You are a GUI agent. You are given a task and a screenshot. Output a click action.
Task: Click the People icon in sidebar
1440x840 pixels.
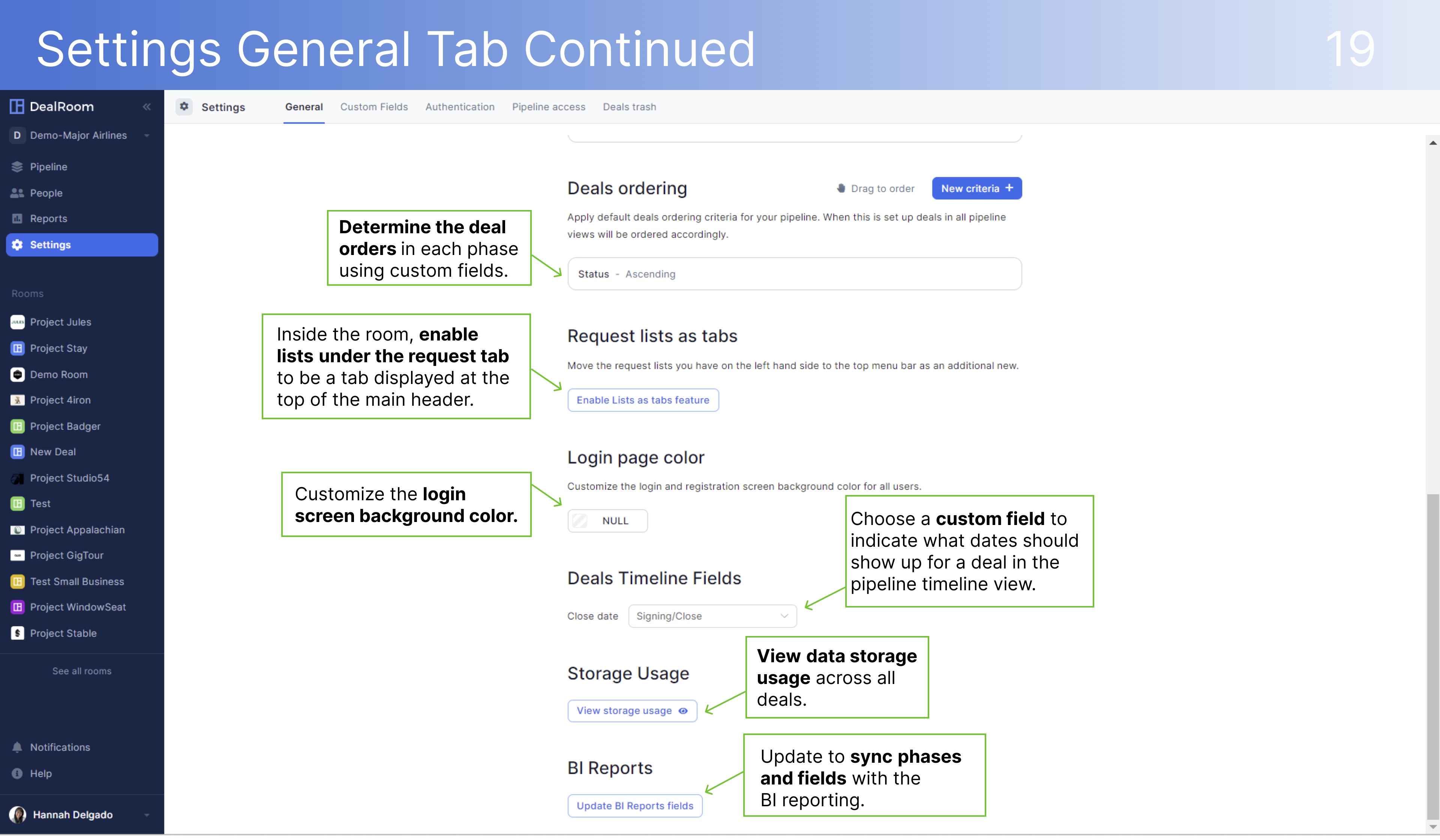click(17, 193)
